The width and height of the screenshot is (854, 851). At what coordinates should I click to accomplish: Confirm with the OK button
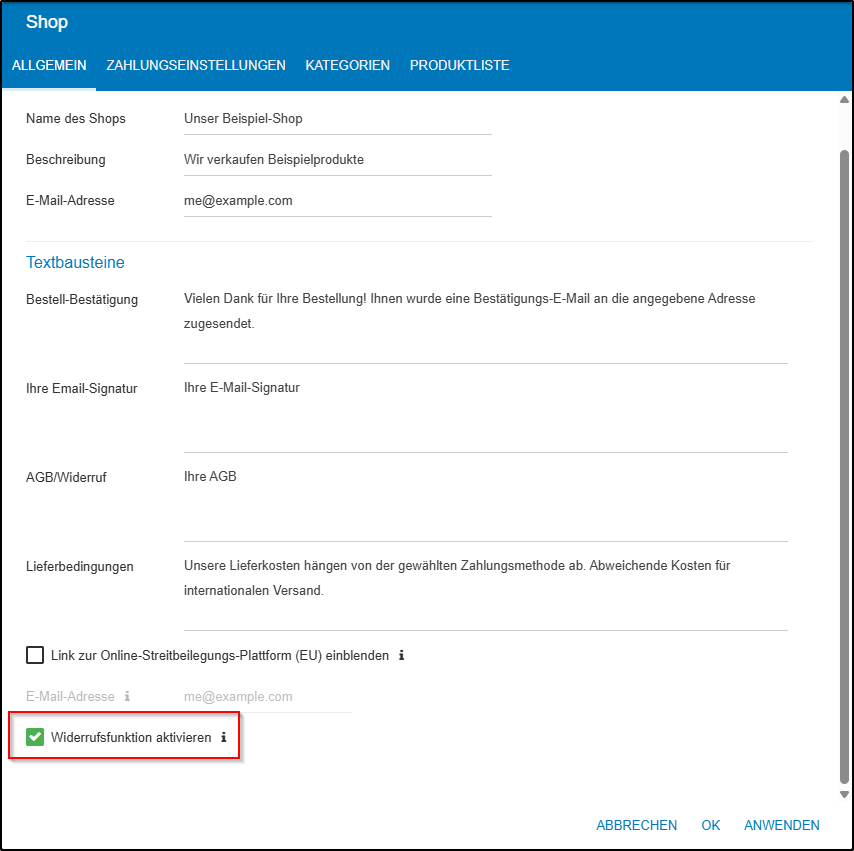(710, 825)
